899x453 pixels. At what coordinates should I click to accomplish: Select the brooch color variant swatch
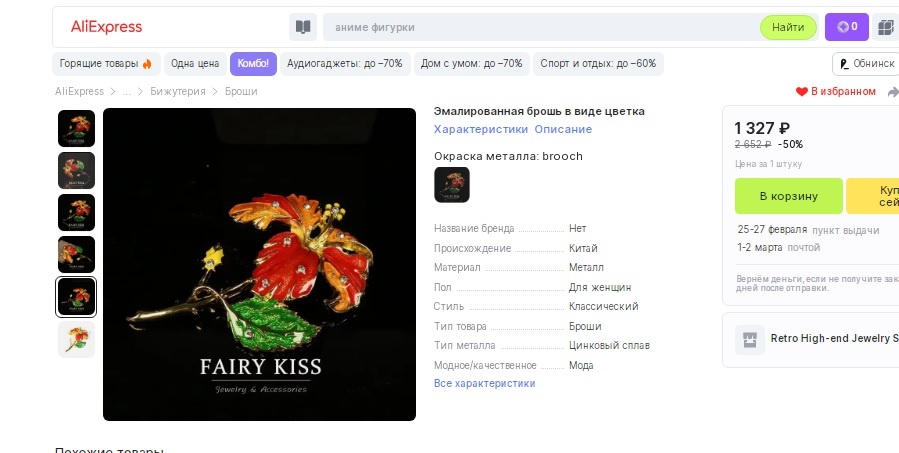[x=452, y=185]
